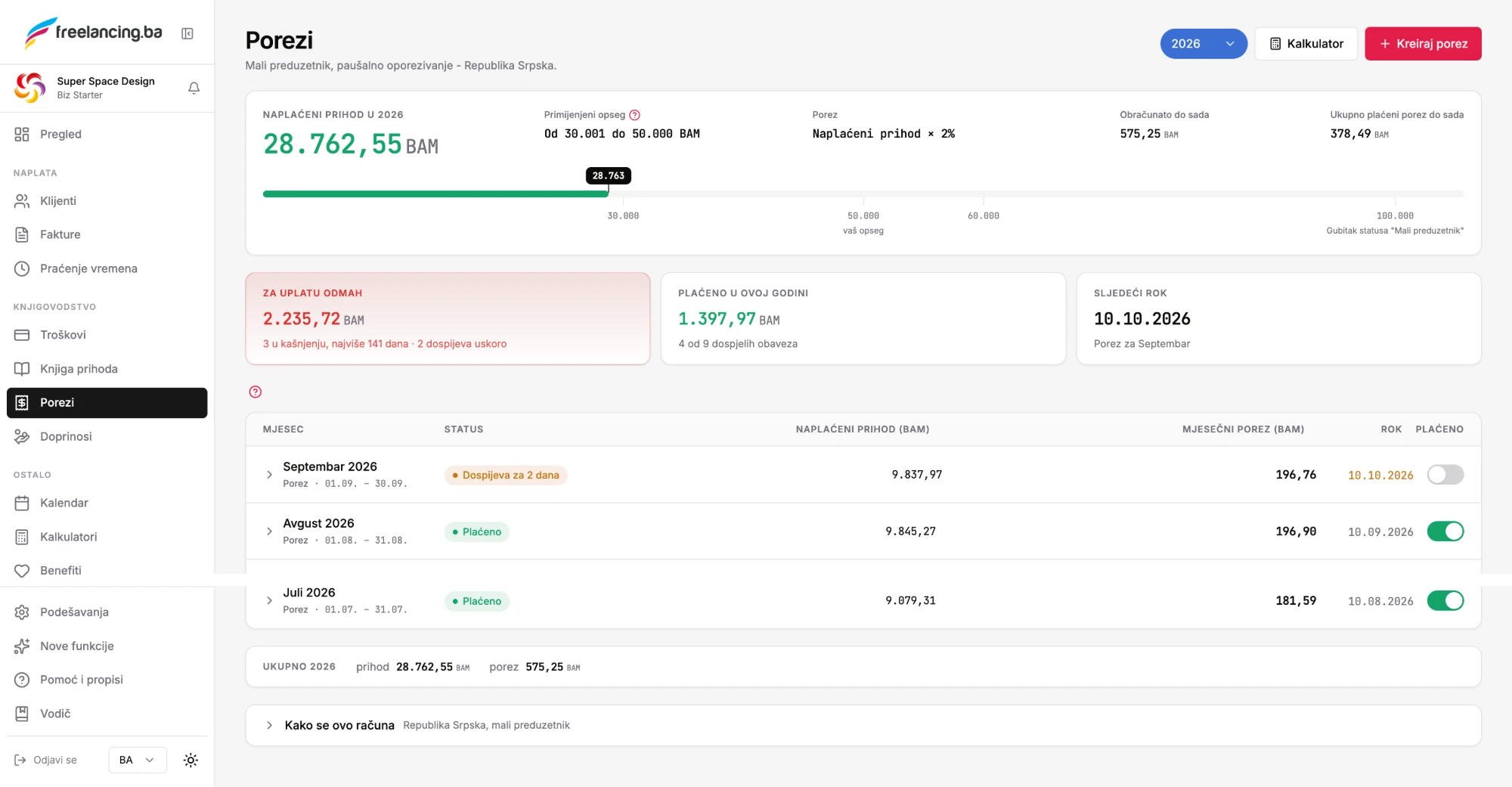Click the Kalendar calendar icon
The height and width of the screenshot is (787, 1512).
[22, 503]
